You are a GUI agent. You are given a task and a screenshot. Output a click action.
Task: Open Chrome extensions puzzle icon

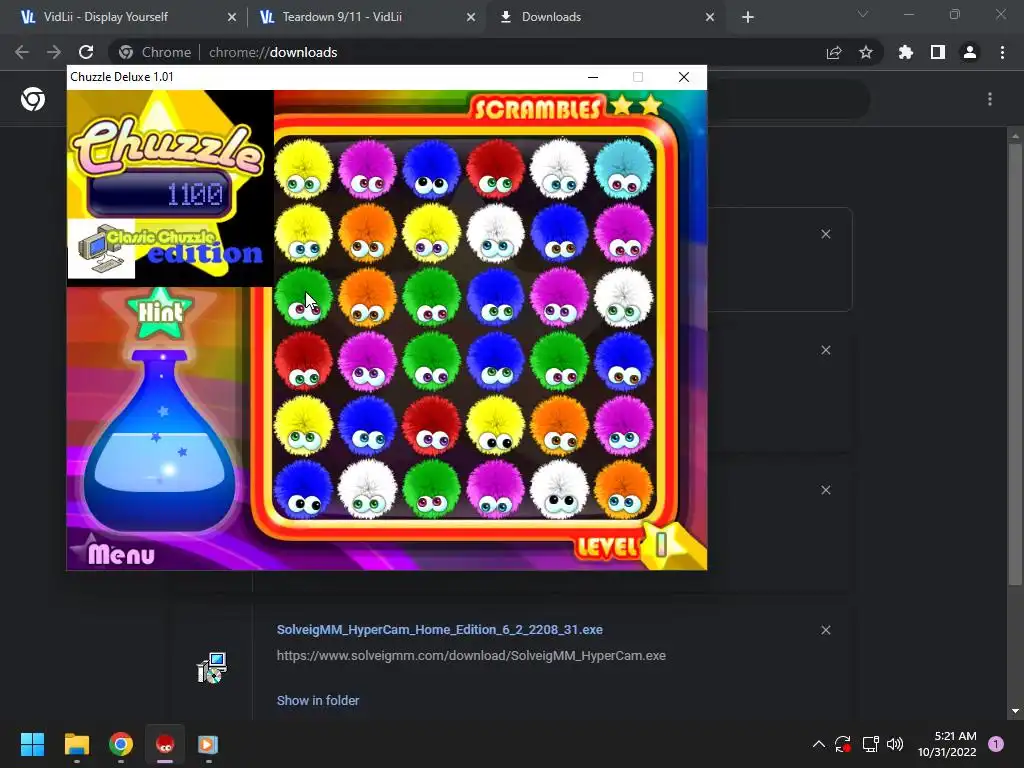coord(906,52)
